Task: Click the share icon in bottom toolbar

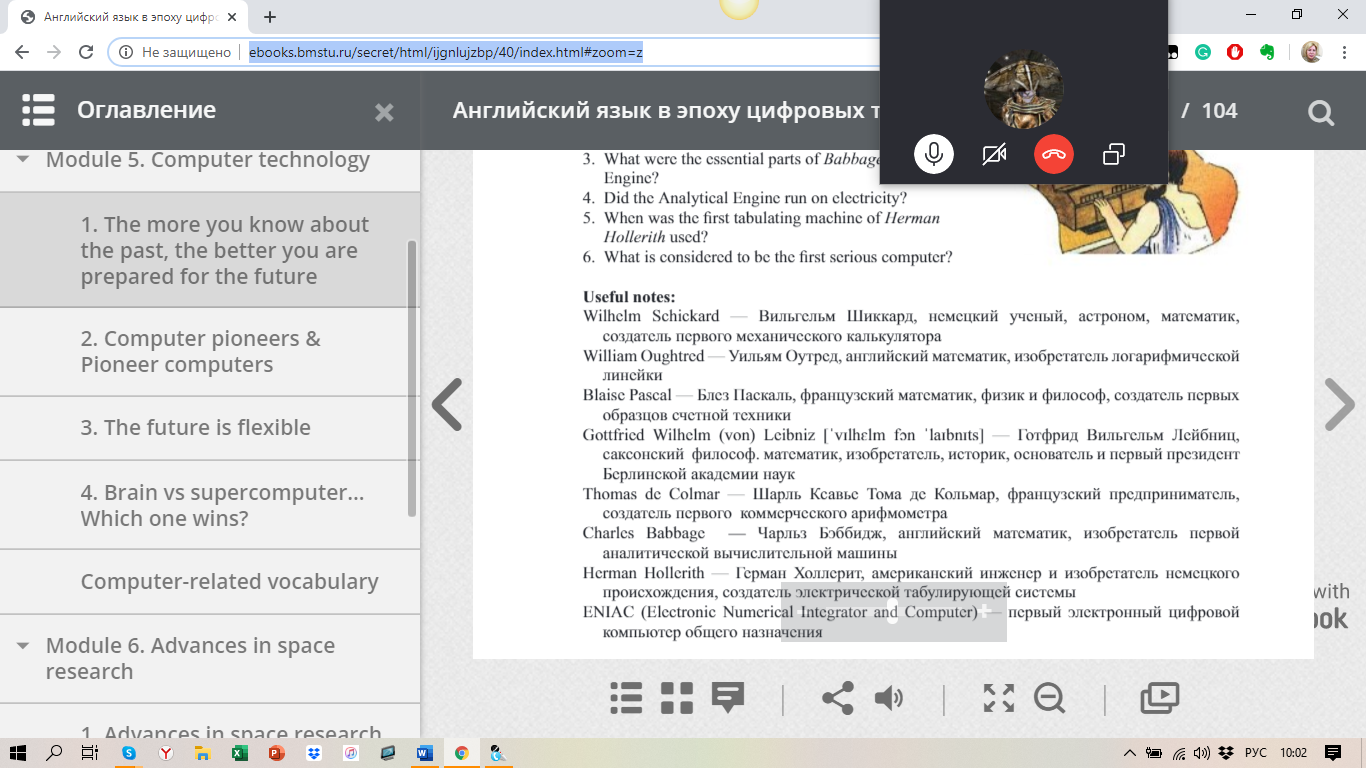Action: pyautogui.click(x=837, y=697)
